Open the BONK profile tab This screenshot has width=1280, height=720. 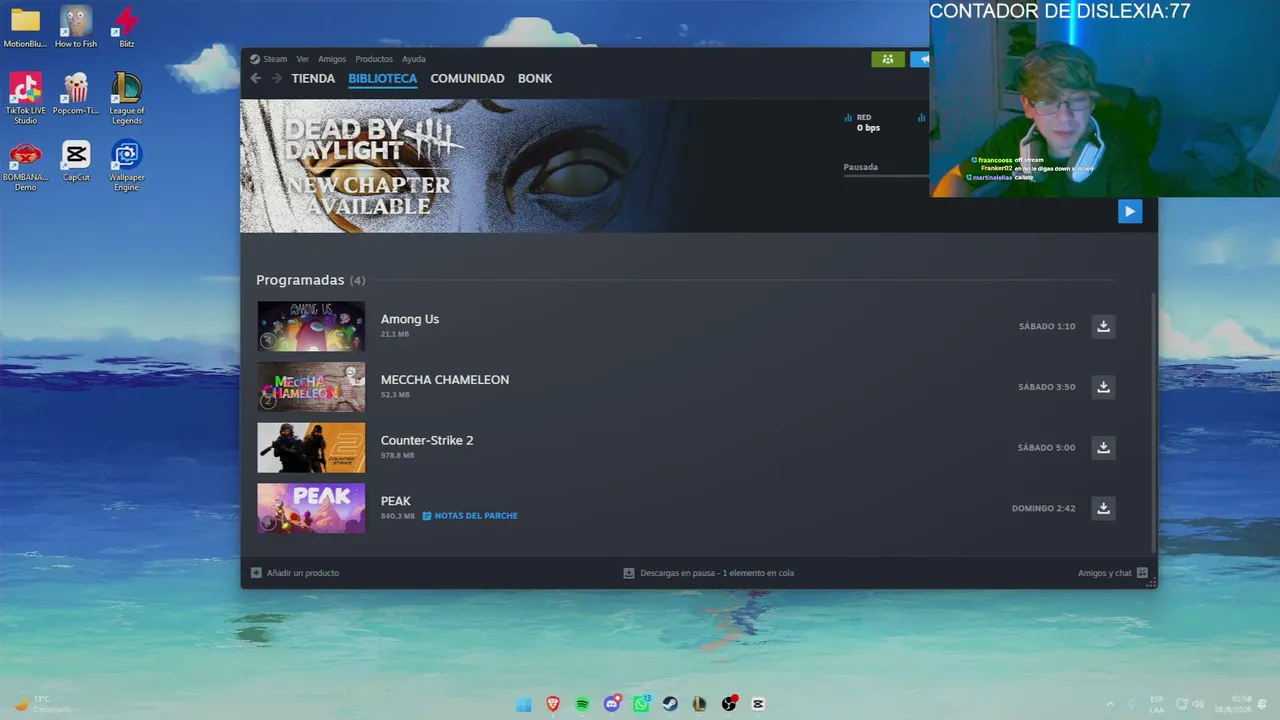click(535, 78)
